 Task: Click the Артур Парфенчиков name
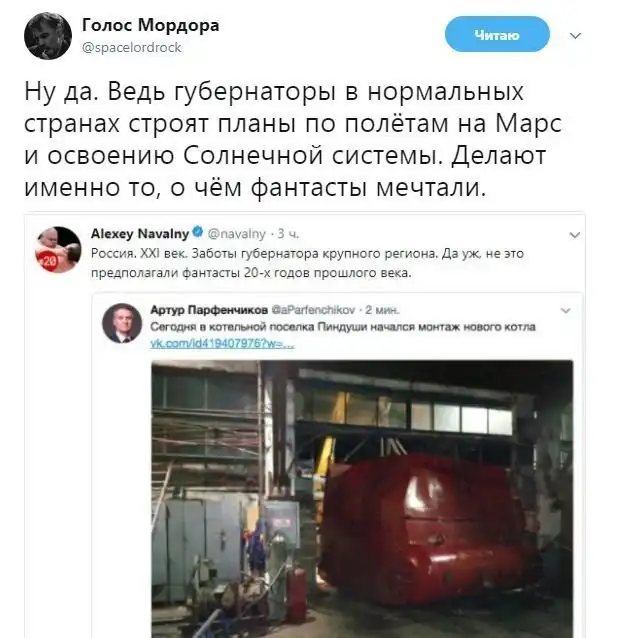click(x=209, y=310)
